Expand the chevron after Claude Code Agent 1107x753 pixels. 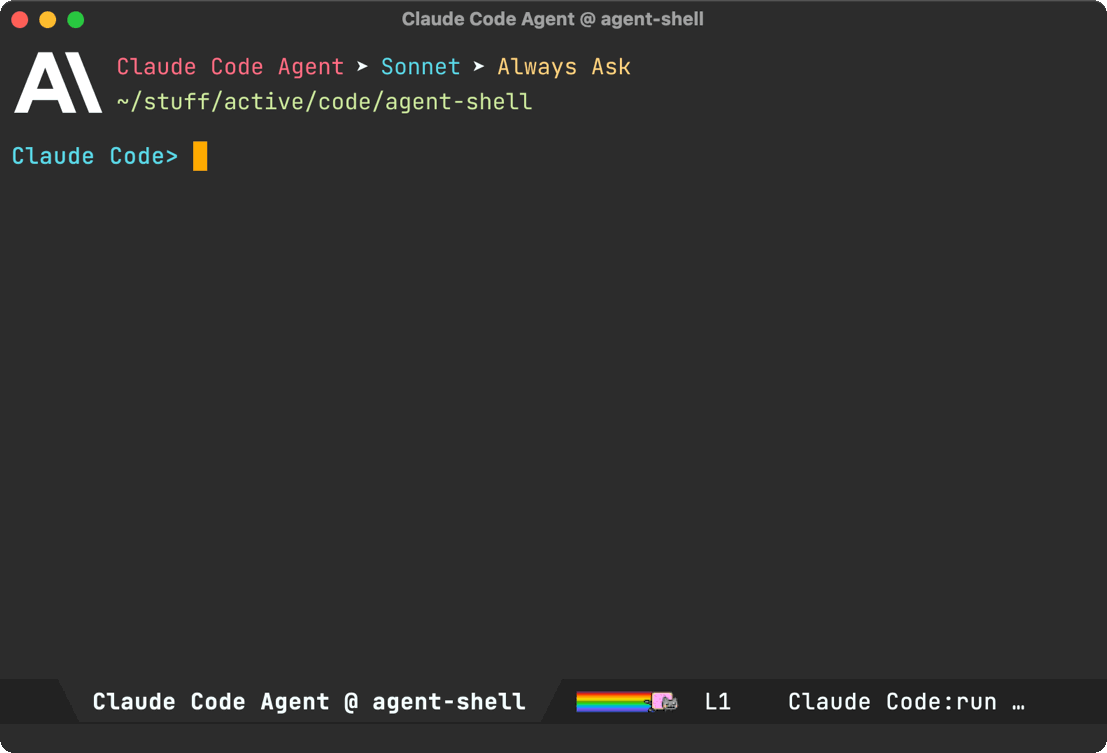[x=362, y=66]
